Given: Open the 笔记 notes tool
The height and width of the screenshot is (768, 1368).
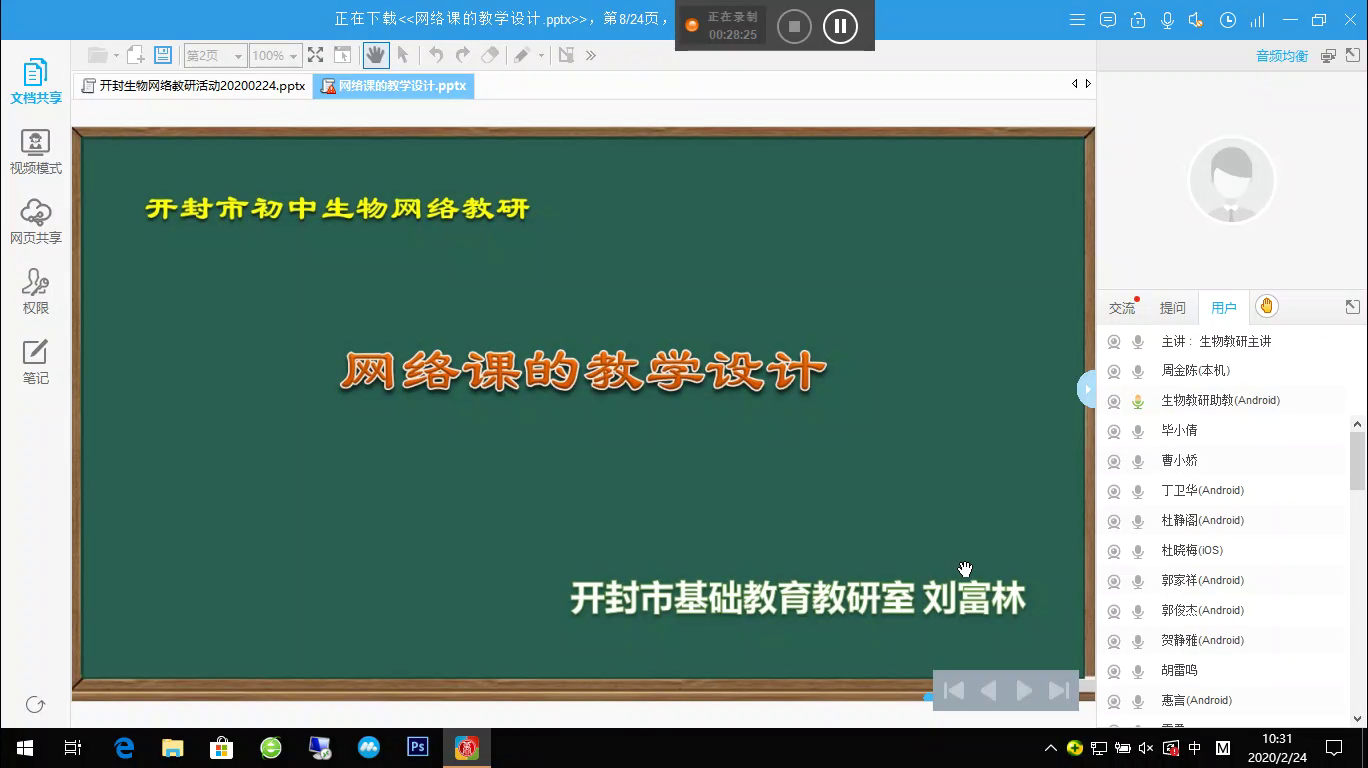Looking at the screenshot, I should coord(36,361).
